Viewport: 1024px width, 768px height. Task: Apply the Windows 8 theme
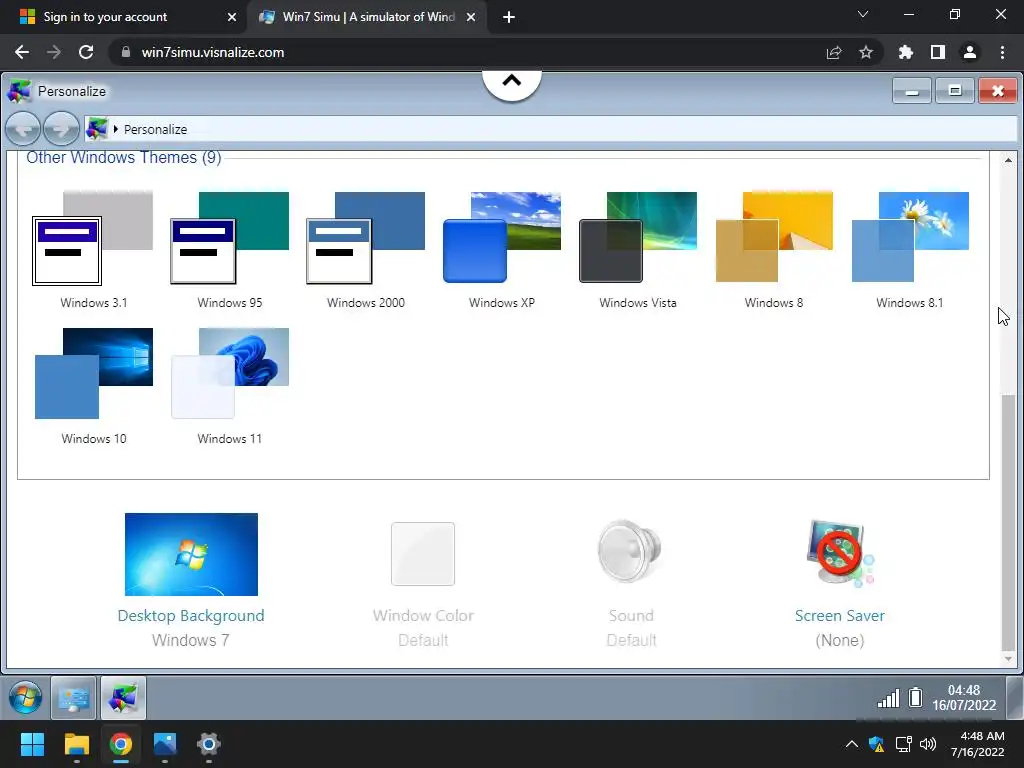[x=774, y=238]
